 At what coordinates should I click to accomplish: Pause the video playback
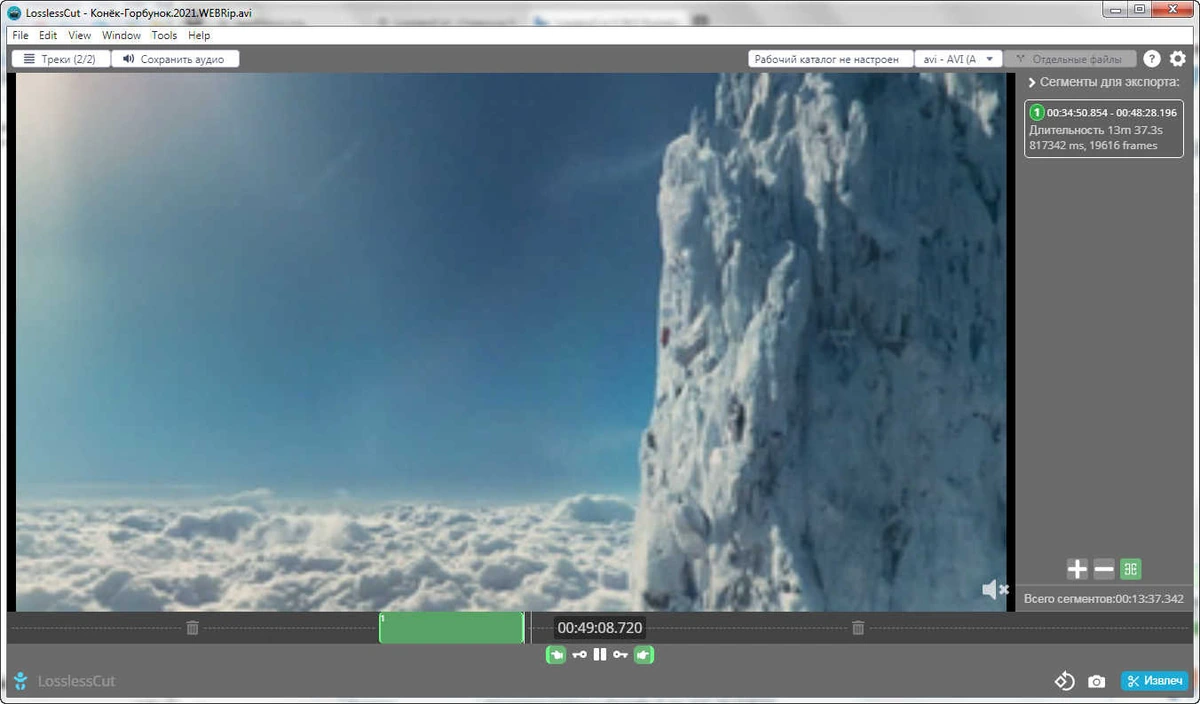pos(600,654)
